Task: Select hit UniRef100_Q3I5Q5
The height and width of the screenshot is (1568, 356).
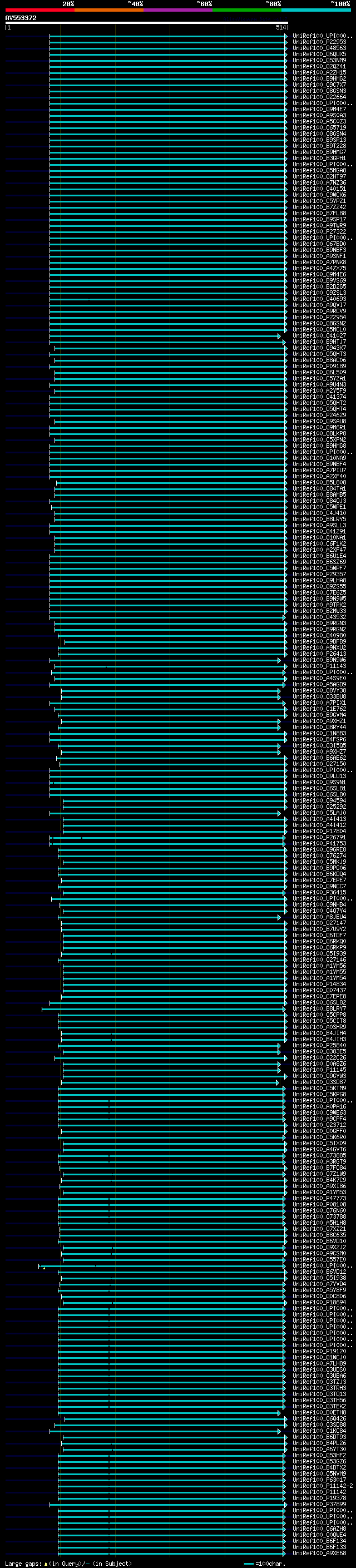Action: point(319,745)
